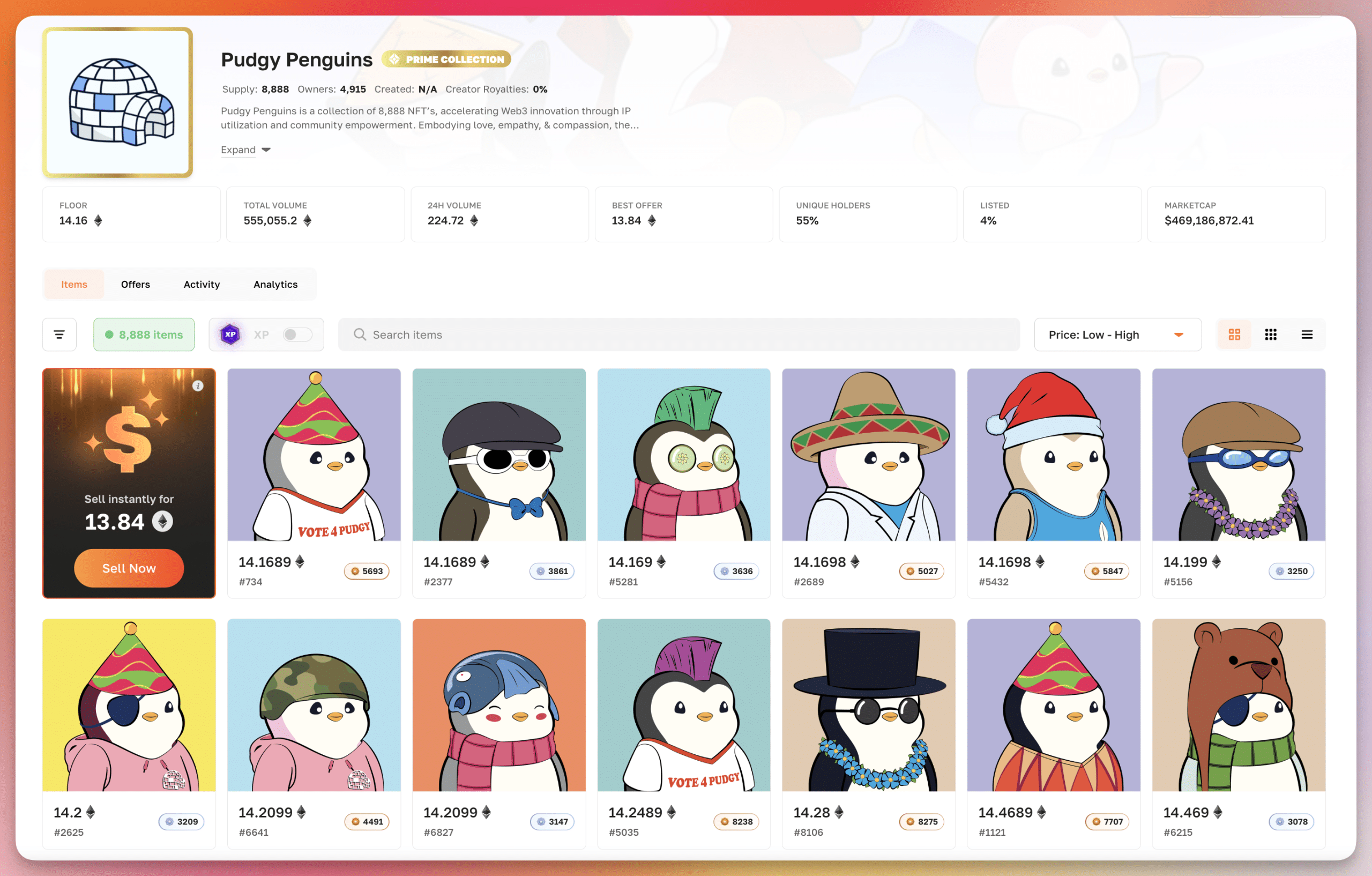Viewport: 1372px width, 876px height.
Task: Switch to the small grid view icon
Action: tap(1271, 335)
